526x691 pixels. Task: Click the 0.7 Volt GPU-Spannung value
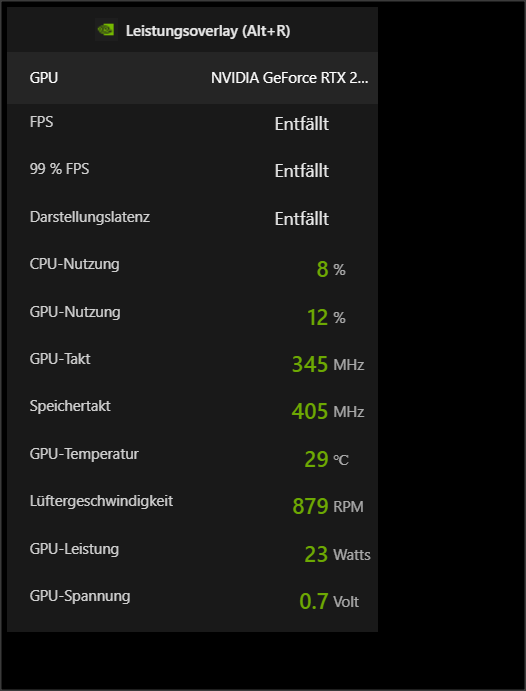click(329, 601)
